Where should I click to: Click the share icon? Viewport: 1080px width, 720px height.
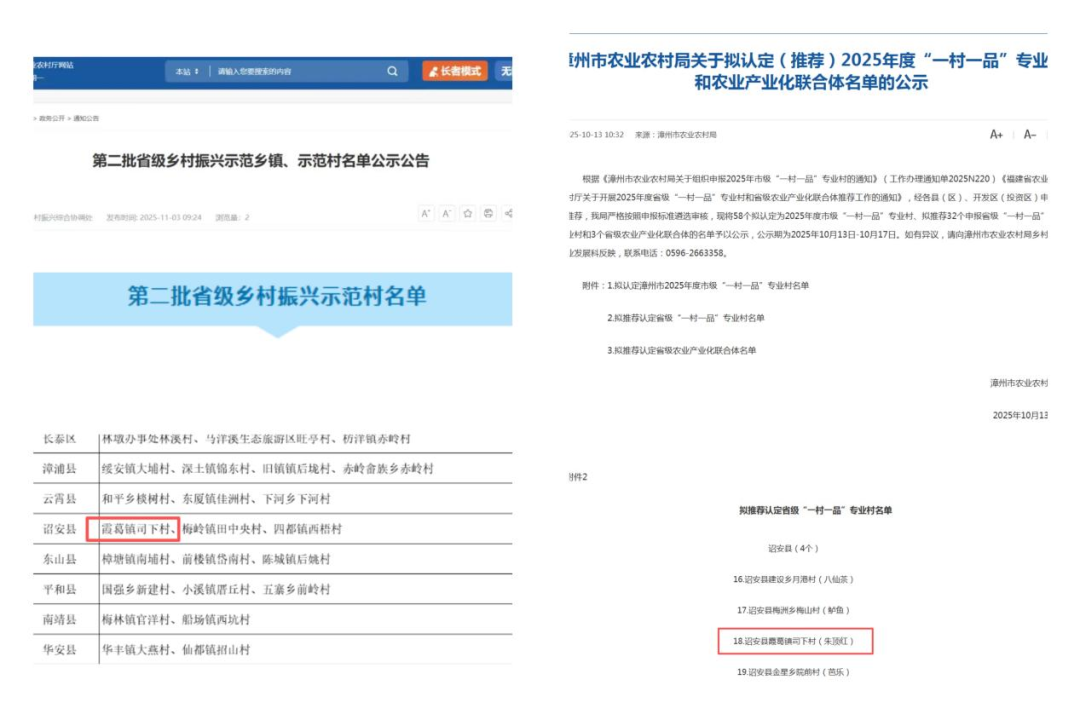508,214
